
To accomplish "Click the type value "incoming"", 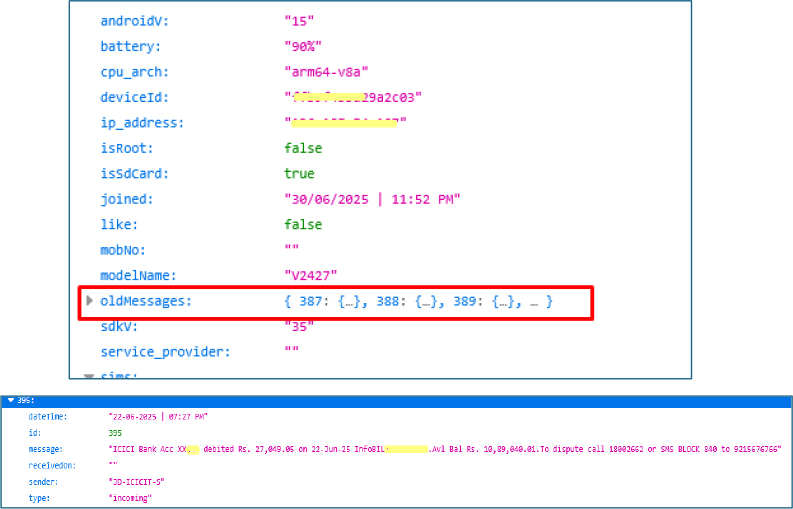I will 132,498.
